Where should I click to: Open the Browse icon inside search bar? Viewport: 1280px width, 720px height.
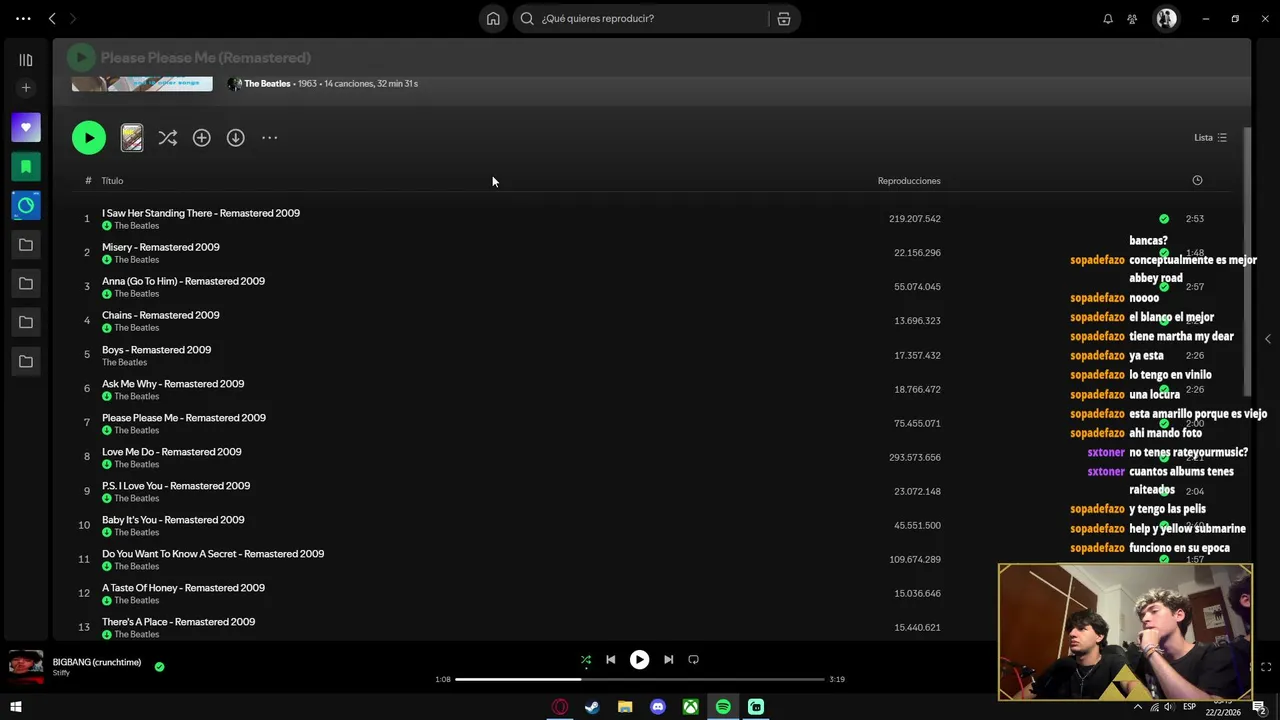pyautogui.click(x=784, y=18)
